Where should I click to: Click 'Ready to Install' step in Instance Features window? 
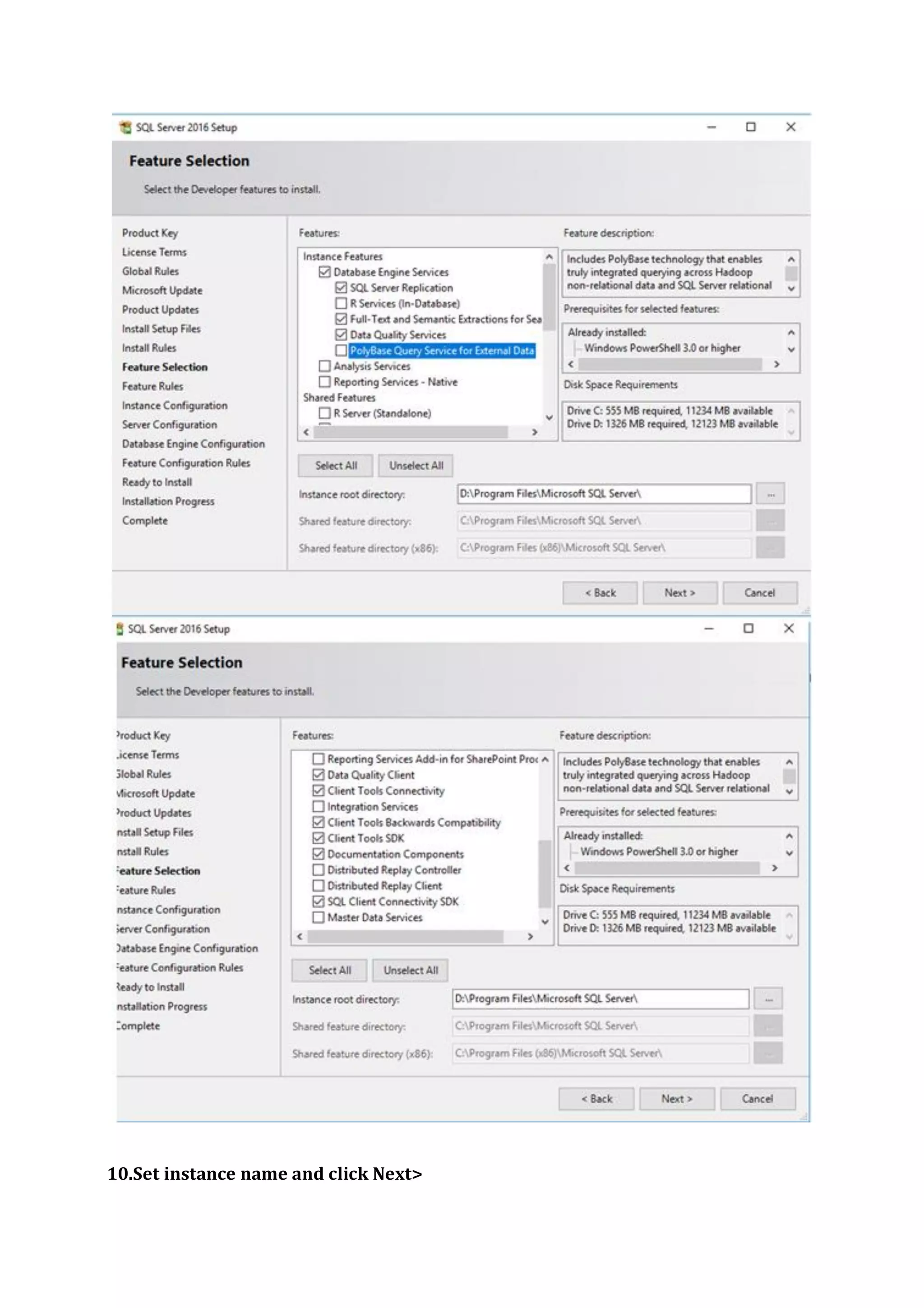tap(157, 482)
